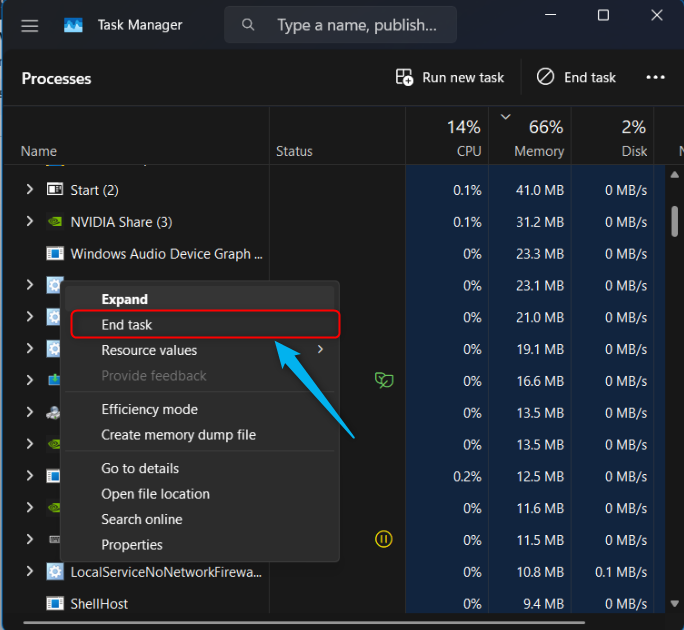Click the Start process icon

point(55,189)
